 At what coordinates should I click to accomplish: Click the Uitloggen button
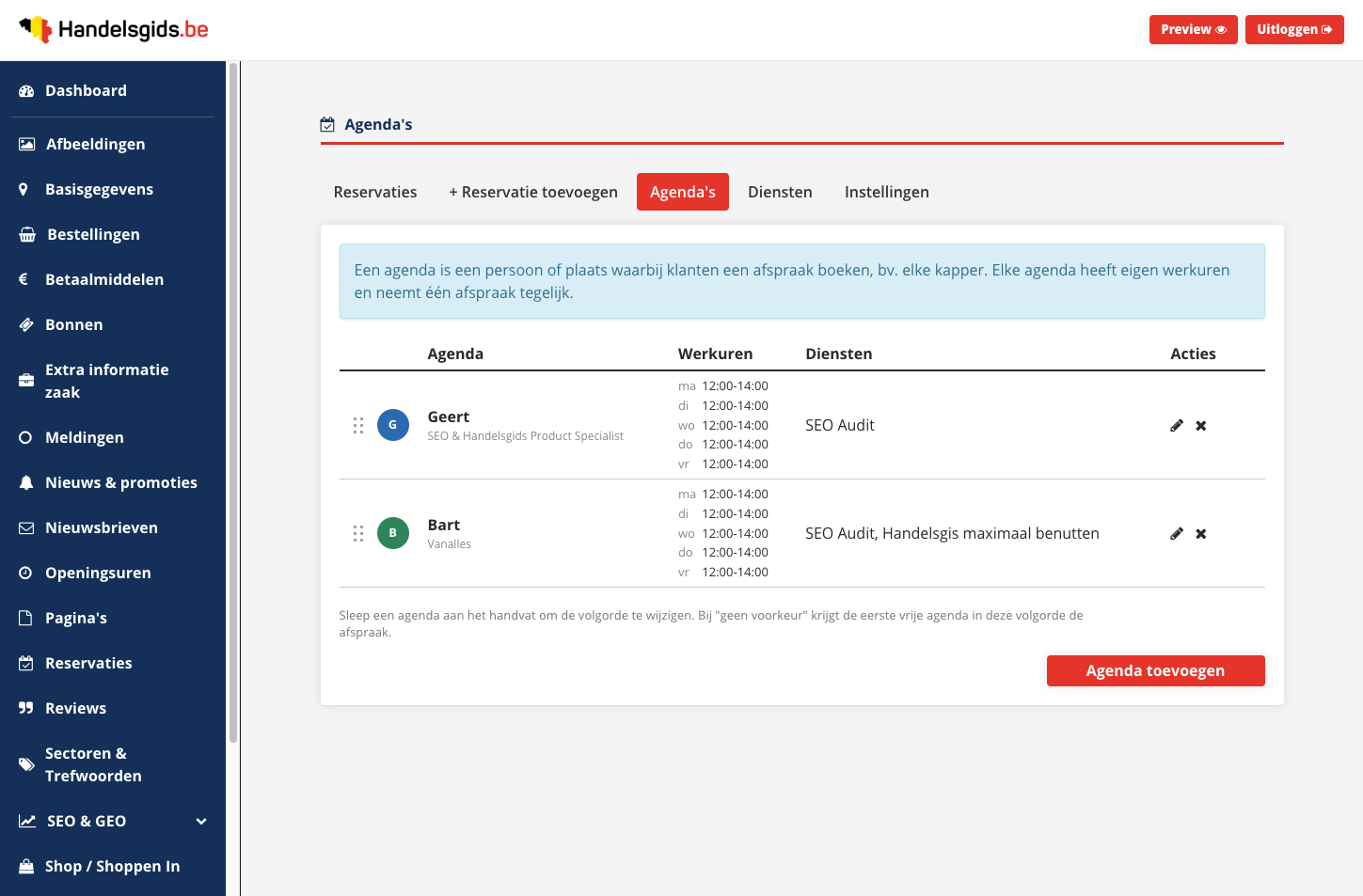click(x=1294, y=29)
